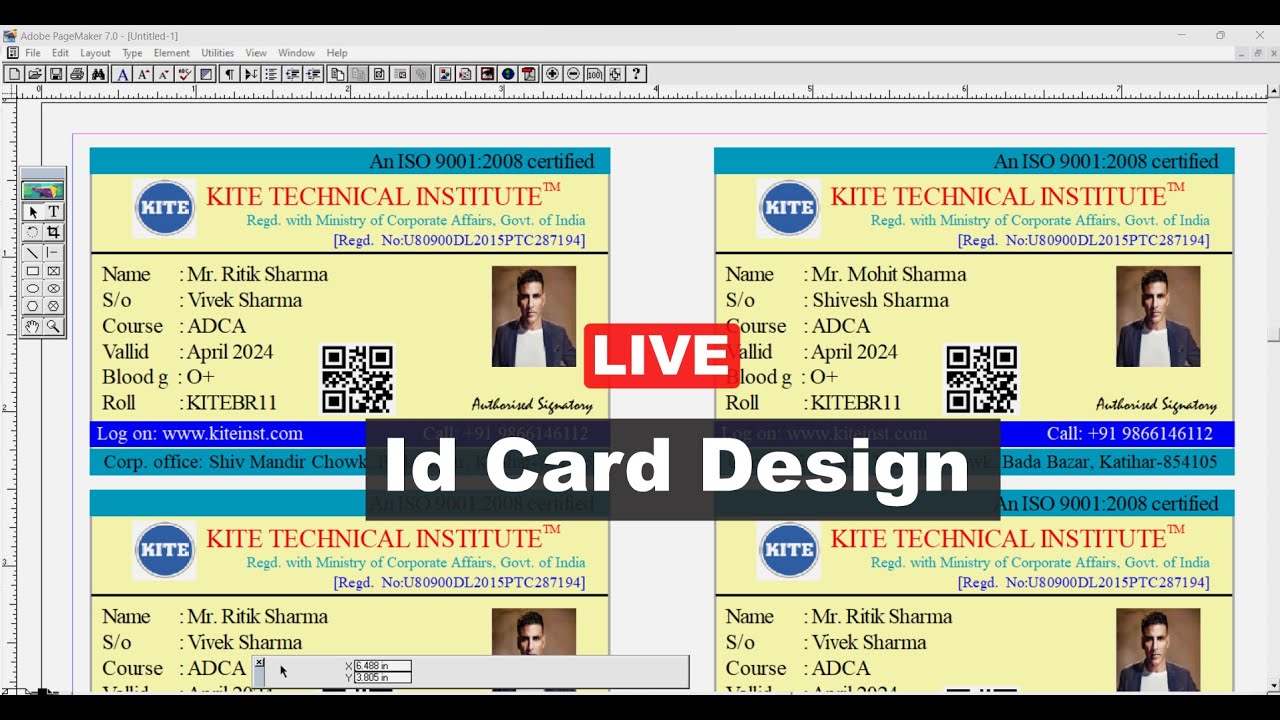Click the Open file toolbar icon

click(35, 74)
